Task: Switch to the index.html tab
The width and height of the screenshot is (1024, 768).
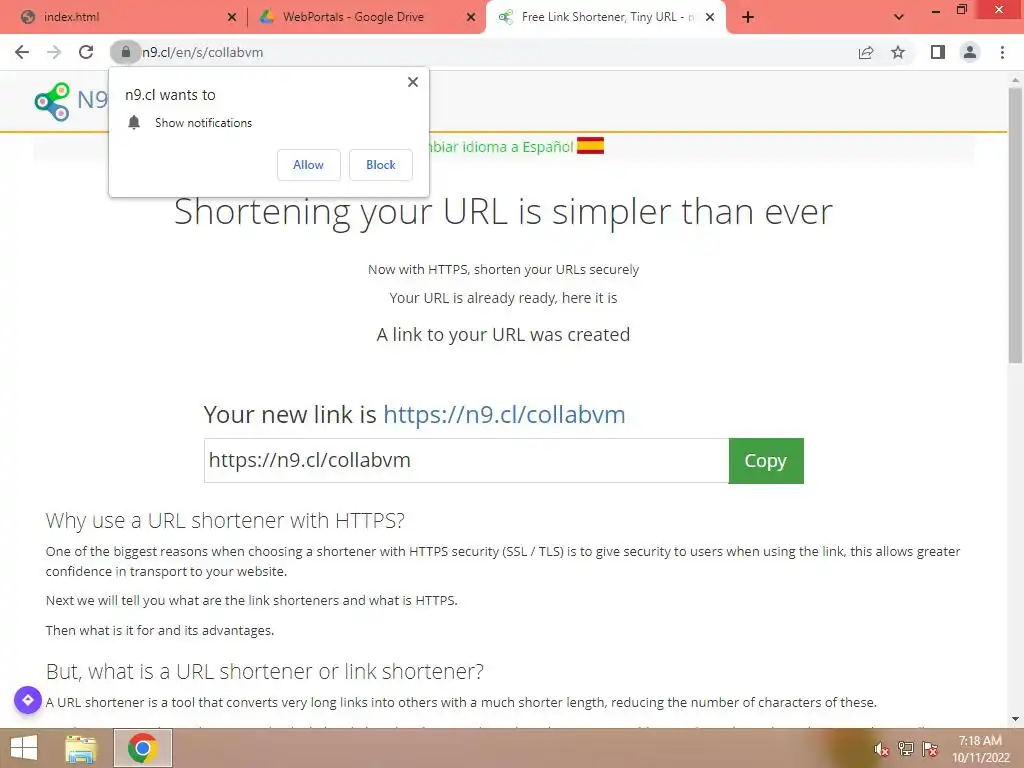Action: pyautogui.click(x=124, y=17)
